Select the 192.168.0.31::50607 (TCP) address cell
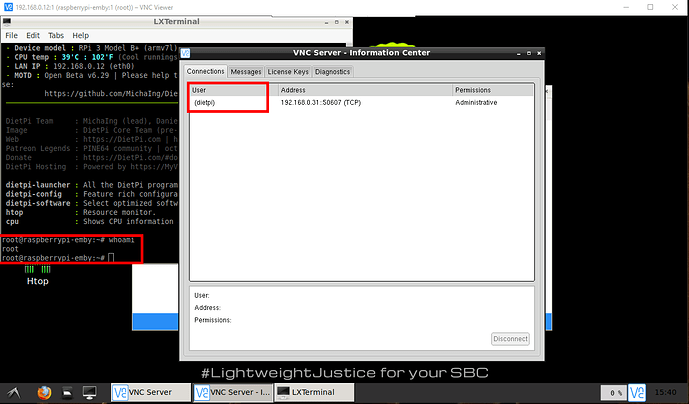 [x=321, y=102]
